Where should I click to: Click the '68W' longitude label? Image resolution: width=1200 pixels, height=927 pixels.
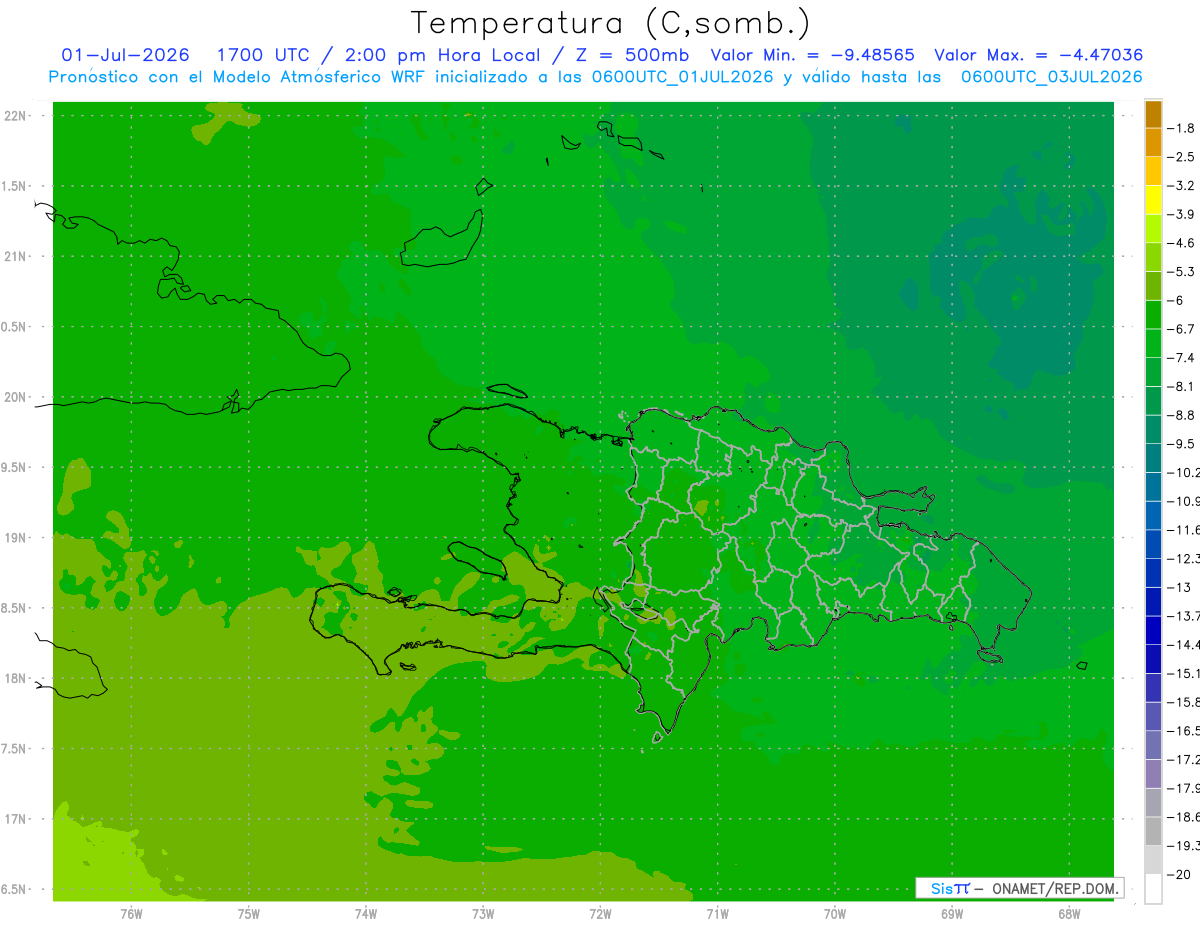coord(1069,913)
